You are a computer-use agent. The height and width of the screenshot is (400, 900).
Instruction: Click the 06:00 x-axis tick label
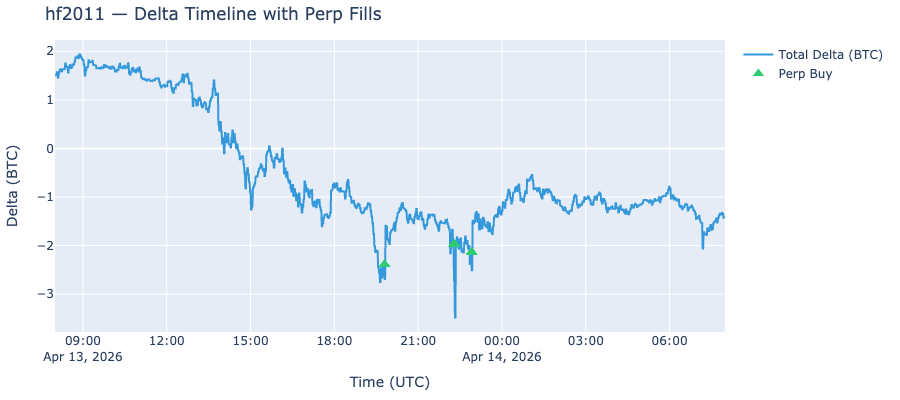click(x=669, y=341)
